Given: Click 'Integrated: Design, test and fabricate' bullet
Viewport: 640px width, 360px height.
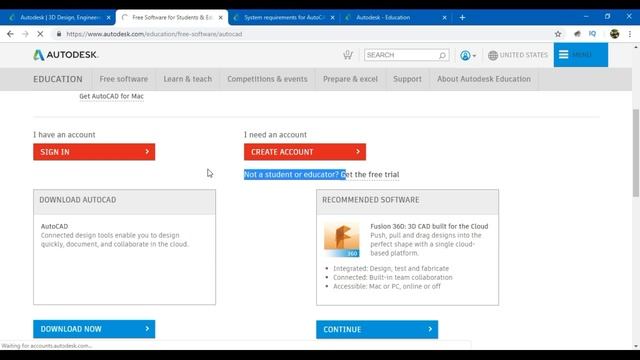Looking at the screenshot, I should coord(391,269).
